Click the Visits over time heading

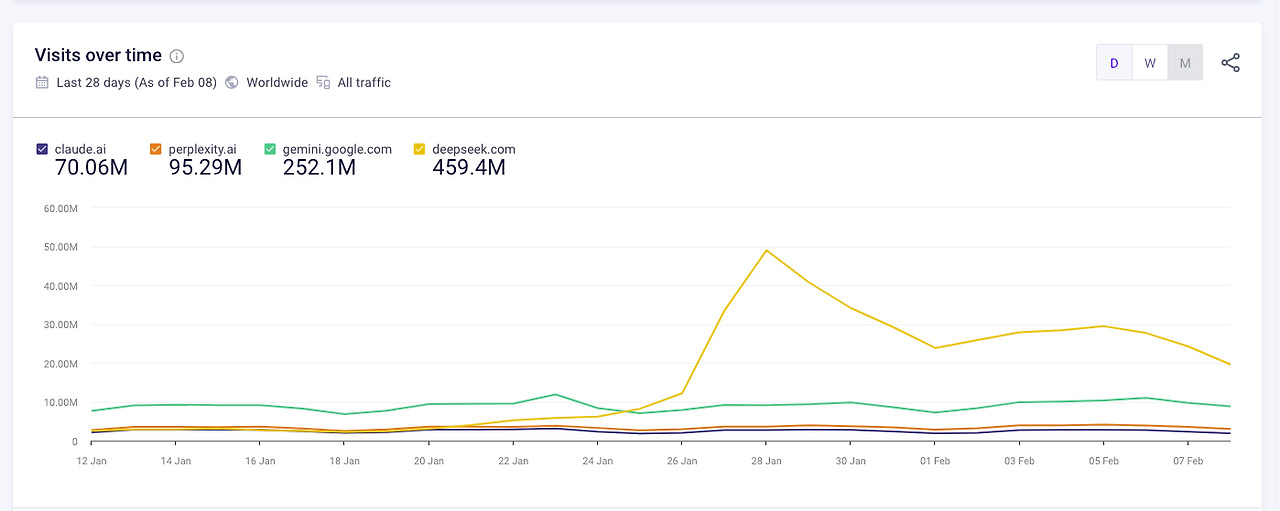[98, 55]
